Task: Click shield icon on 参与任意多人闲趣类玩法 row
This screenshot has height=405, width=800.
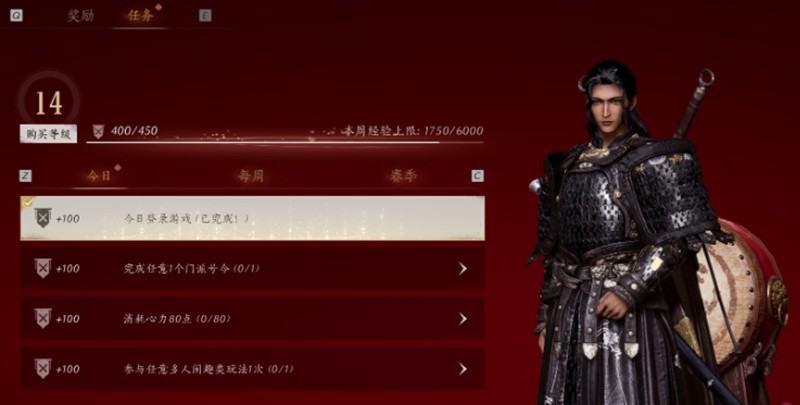Action: 43,368
